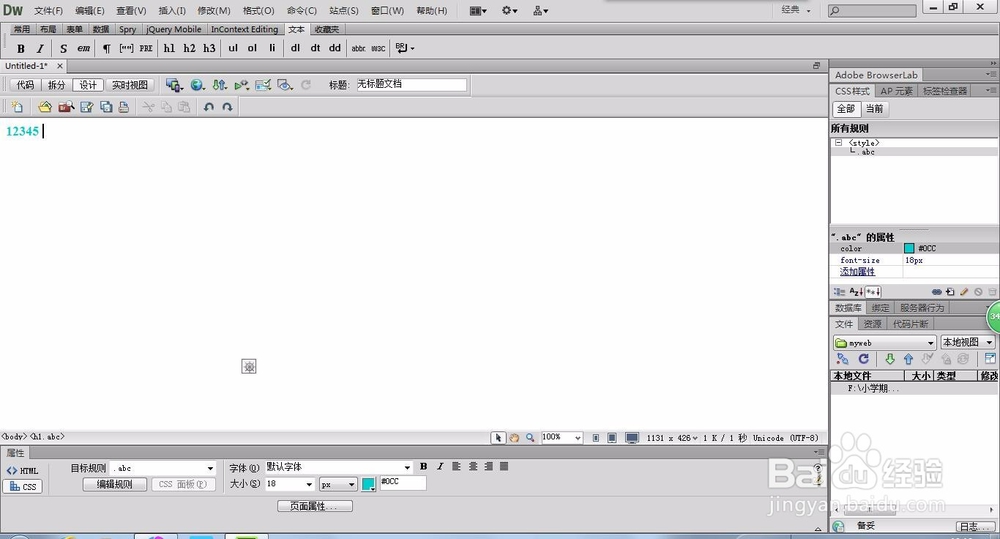Show All rules mode (全部)
1000x539 pixels.
pyautogui.click(x=846, y=109)
